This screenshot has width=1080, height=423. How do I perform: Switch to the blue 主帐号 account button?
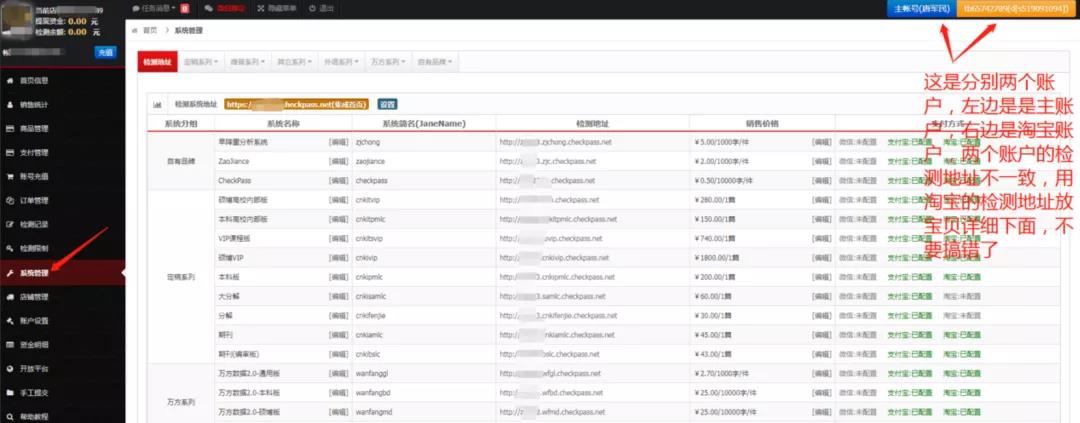pos(922,9)
